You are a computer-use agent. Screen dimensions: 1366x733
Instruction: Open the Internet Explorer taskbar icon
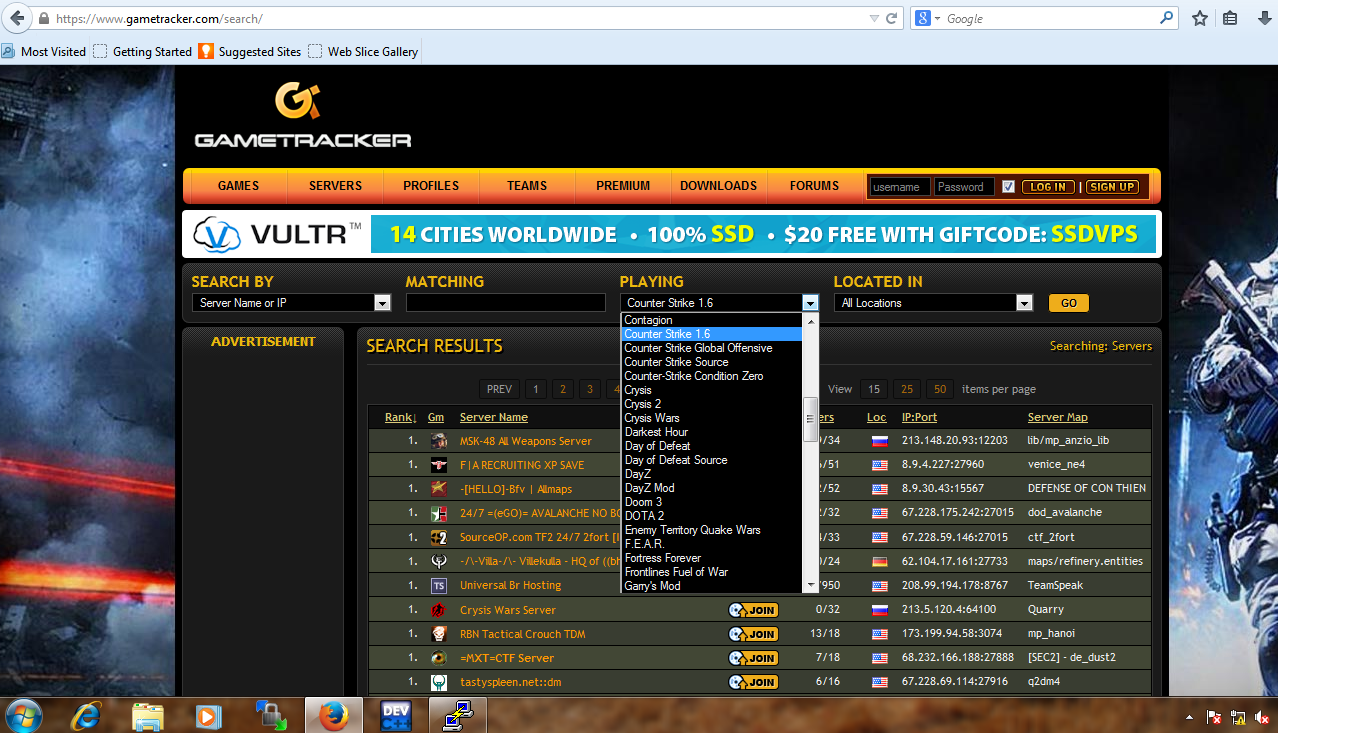pyautogui.click(x=87, y=716)
